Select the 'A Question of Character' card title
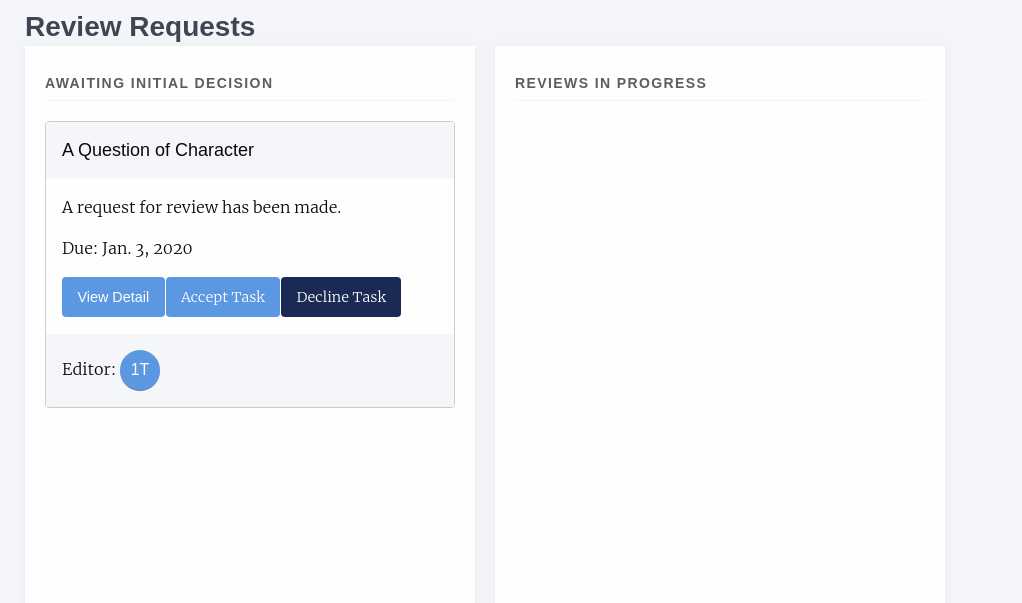 (x=158, y=150)
